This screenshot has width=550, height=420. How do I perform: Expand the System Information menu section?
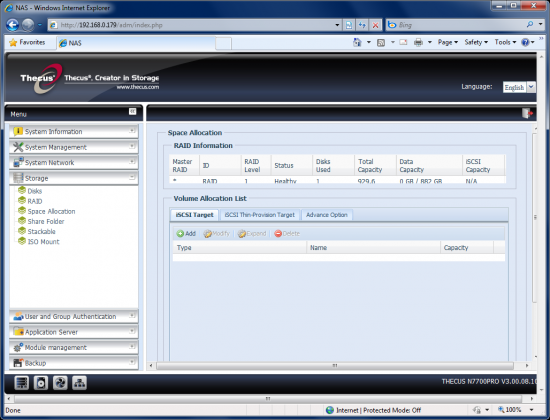[74, 131]
